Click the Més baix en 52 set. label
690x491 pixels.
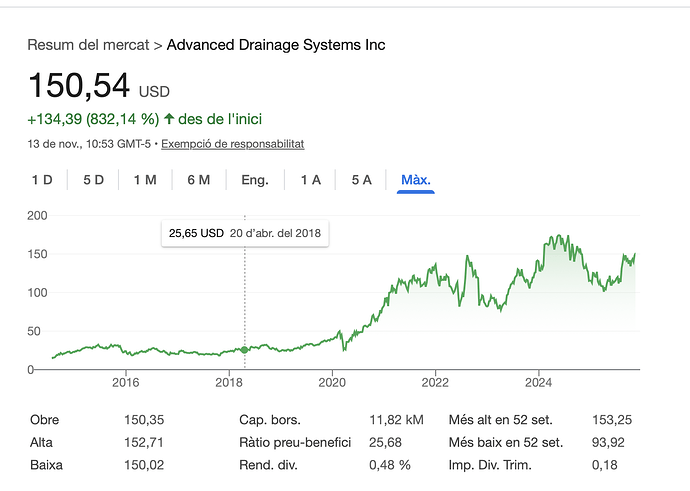click(506, 442)
